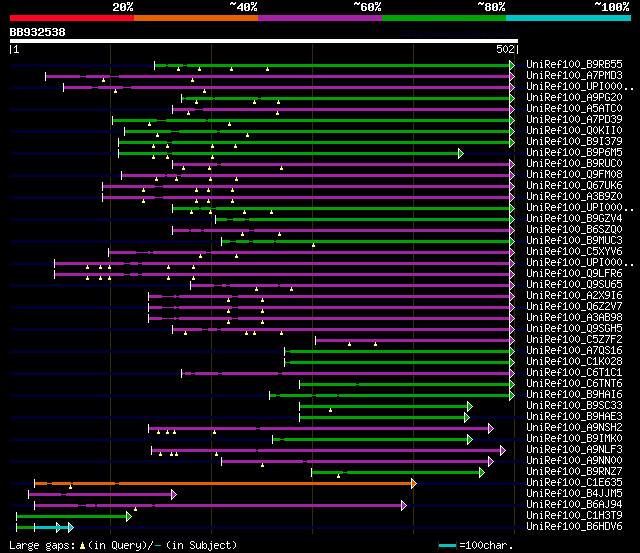Select the UniRef100_C1E635 label
The width and height of the screenshot is (640, 553).
[x=574, y=482]
